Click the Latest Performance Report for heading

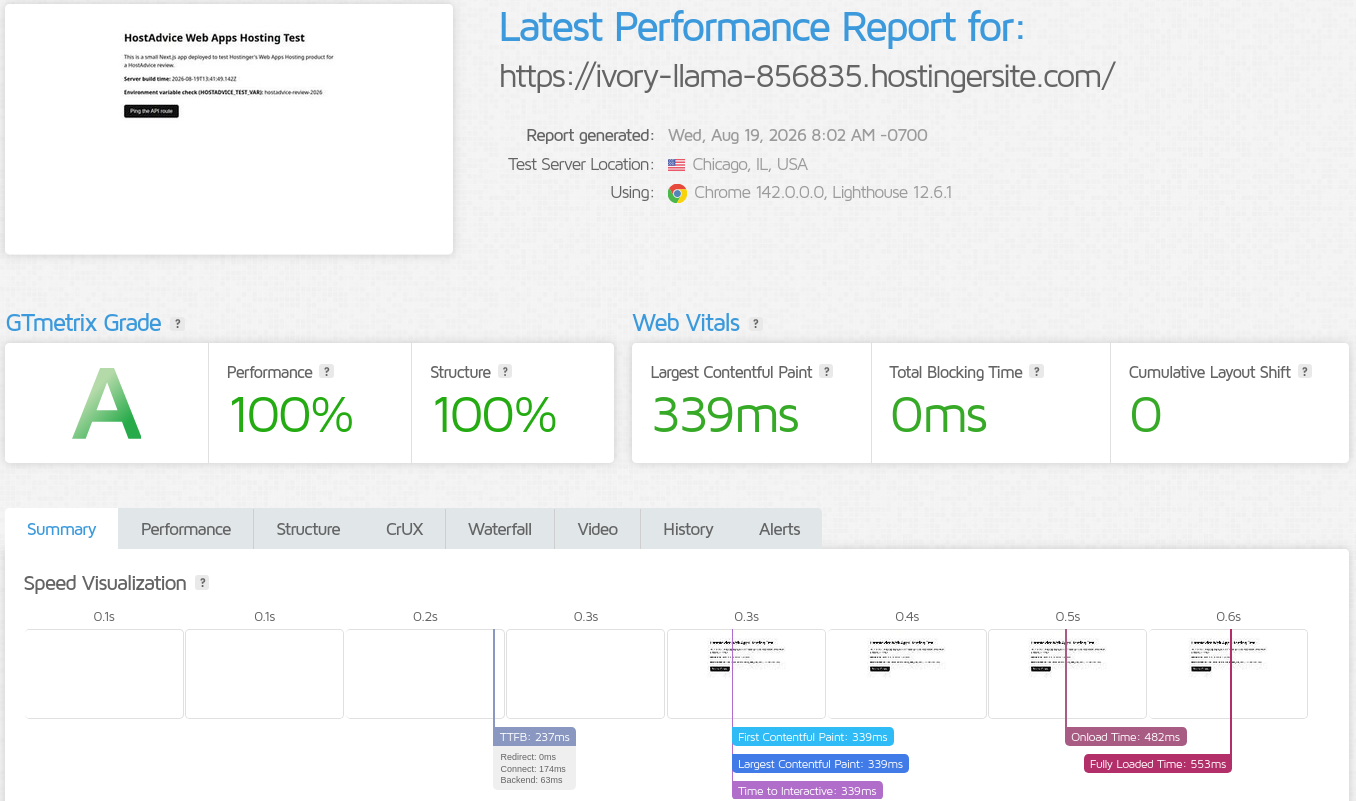[x=762, y=27]
